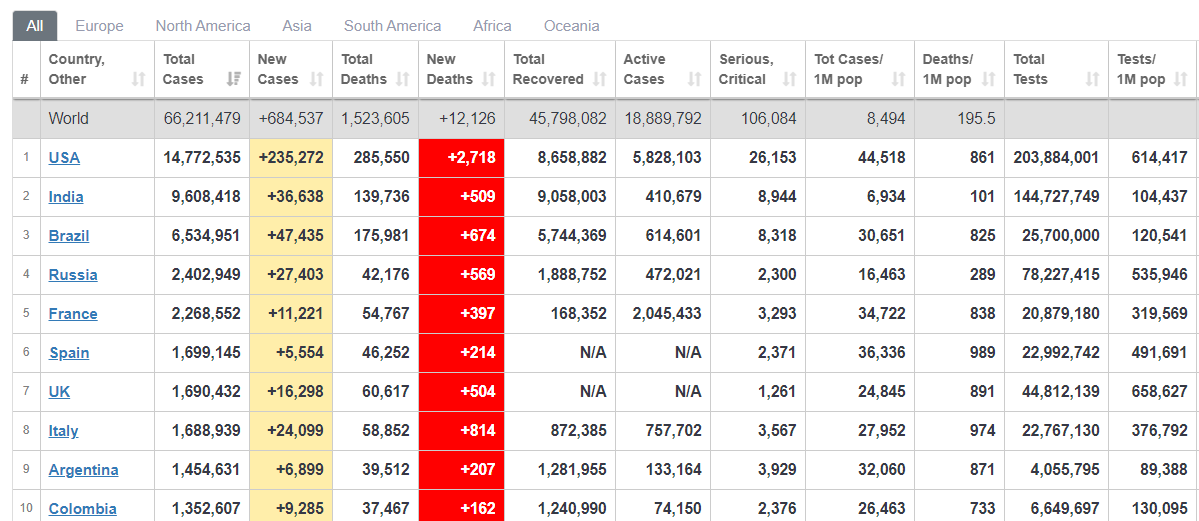Click World total recovered 45,798,082
This screenshot has width=1199, height=521.
(567, 119)
